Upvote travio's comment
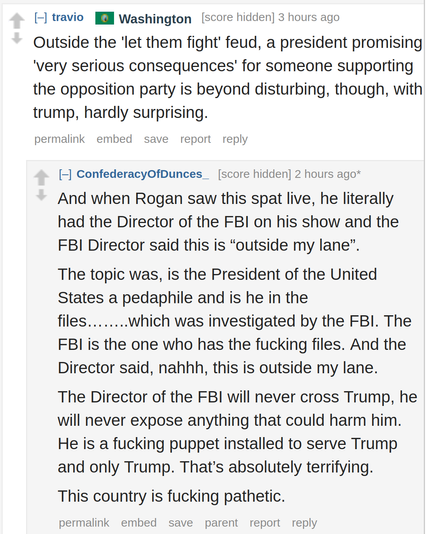432x534 pixels. 17,20
